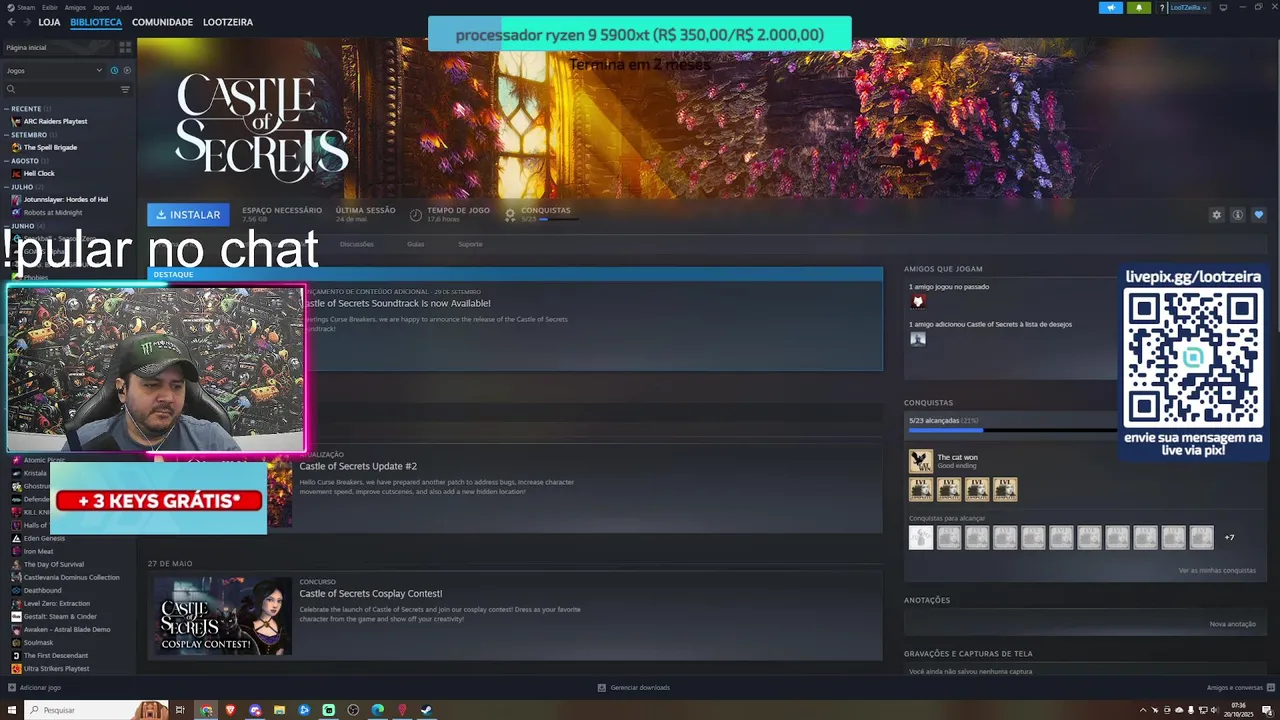Open the Discussões tab
This screenshot has width=1280, height=720.
click(356, 244)
